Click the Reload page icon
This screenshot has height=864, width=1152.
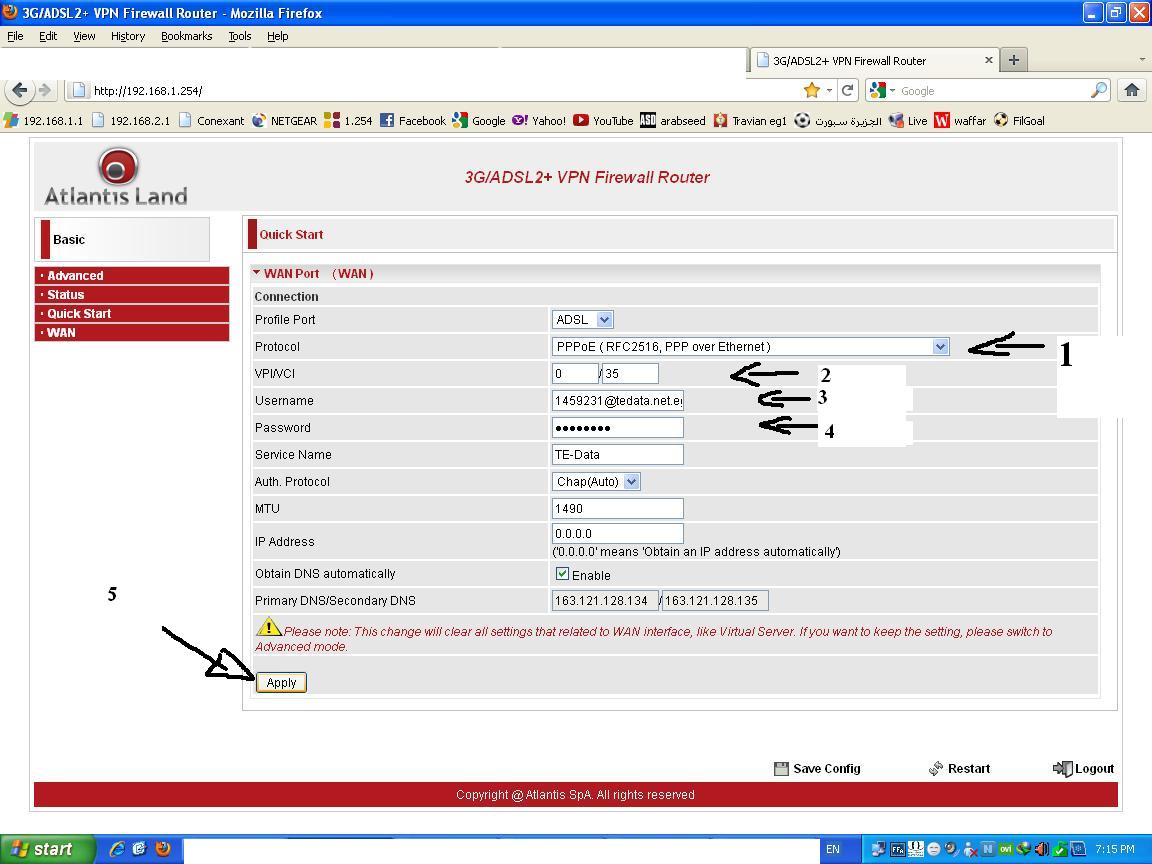(848, 90)
